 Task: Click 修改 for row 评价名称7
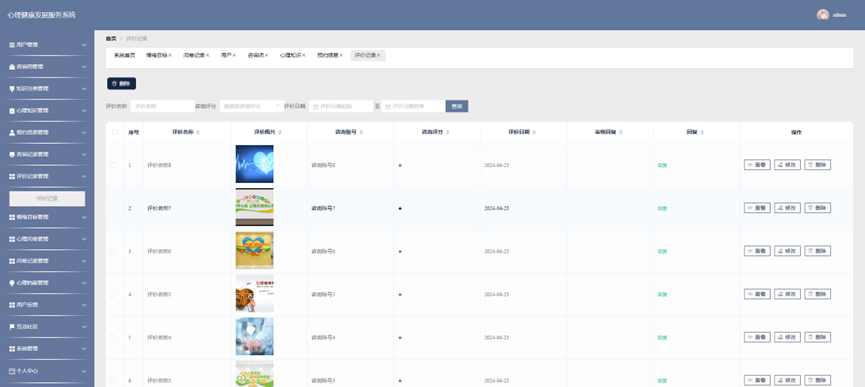[x=787, y=208]
